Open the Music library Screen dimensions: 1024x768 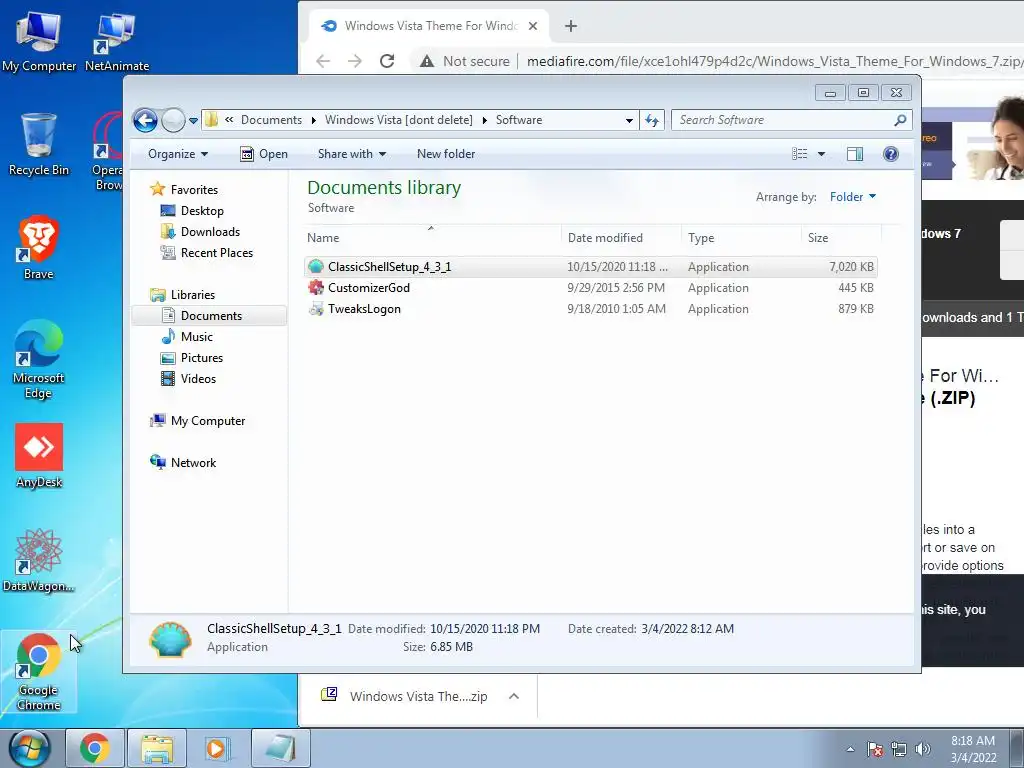197,337
